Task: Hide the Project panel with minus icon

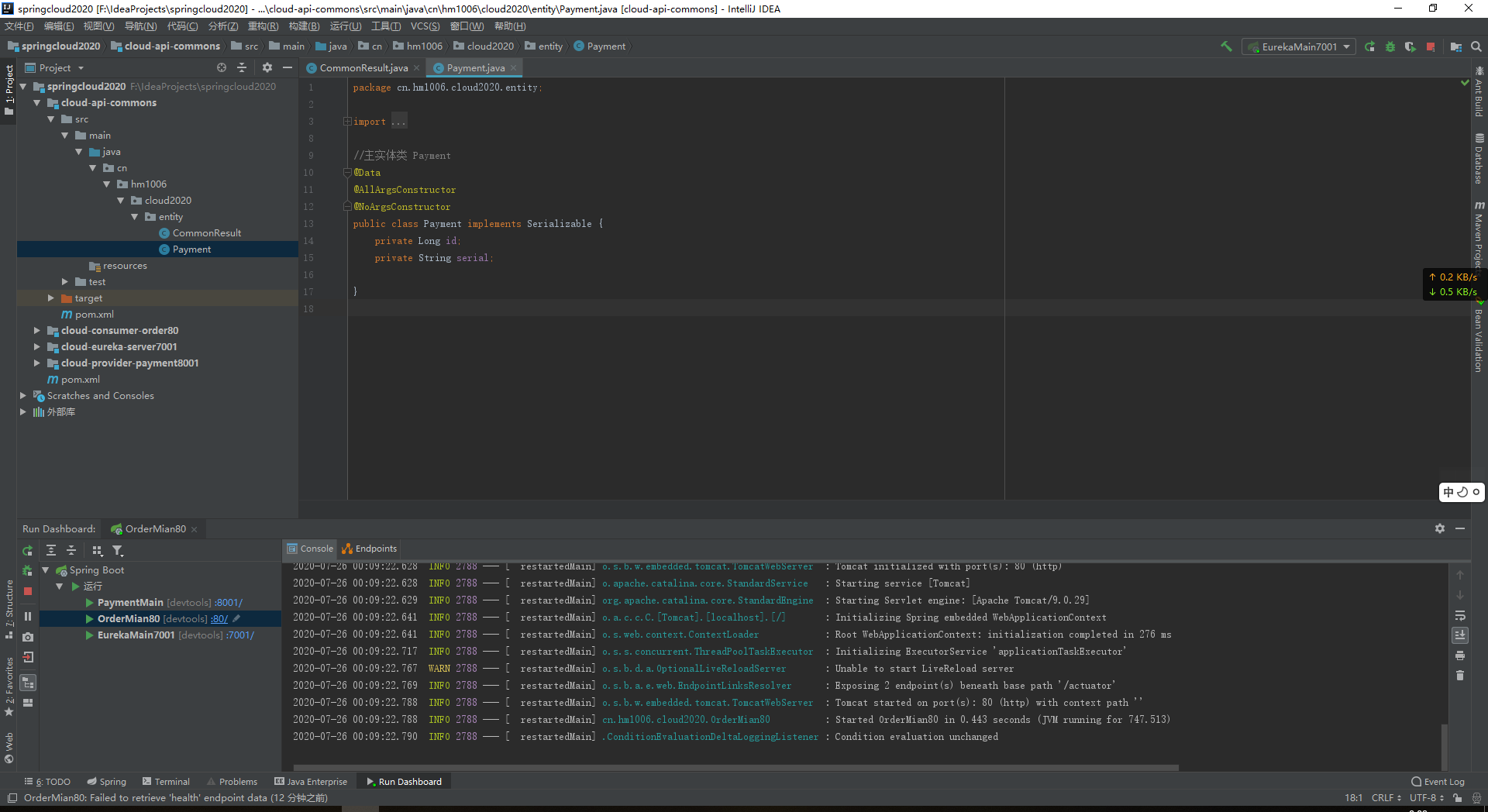Action: (x=288, y=68)
